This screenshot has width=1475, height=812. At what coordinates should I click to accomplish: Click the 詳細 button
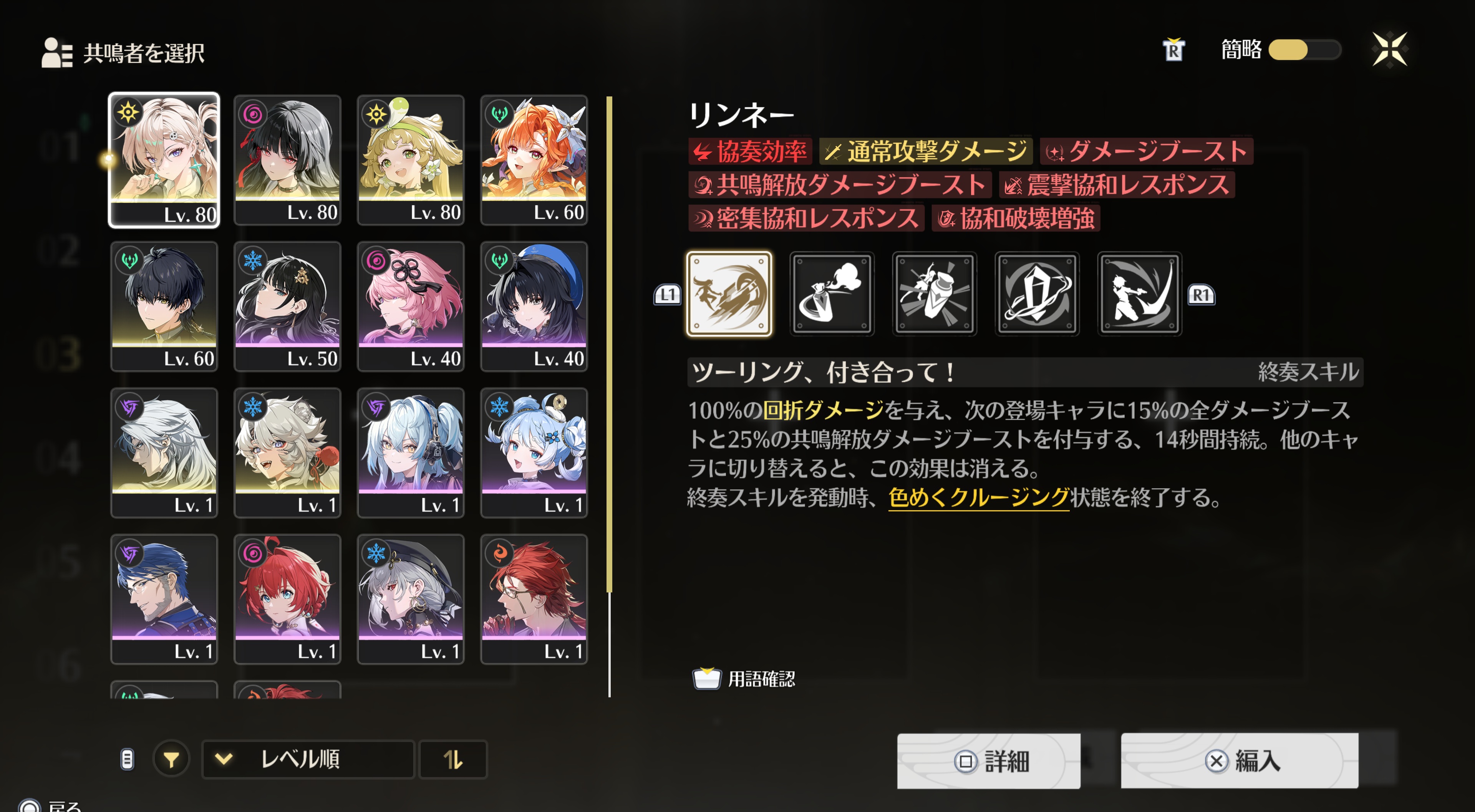(989, 761)
